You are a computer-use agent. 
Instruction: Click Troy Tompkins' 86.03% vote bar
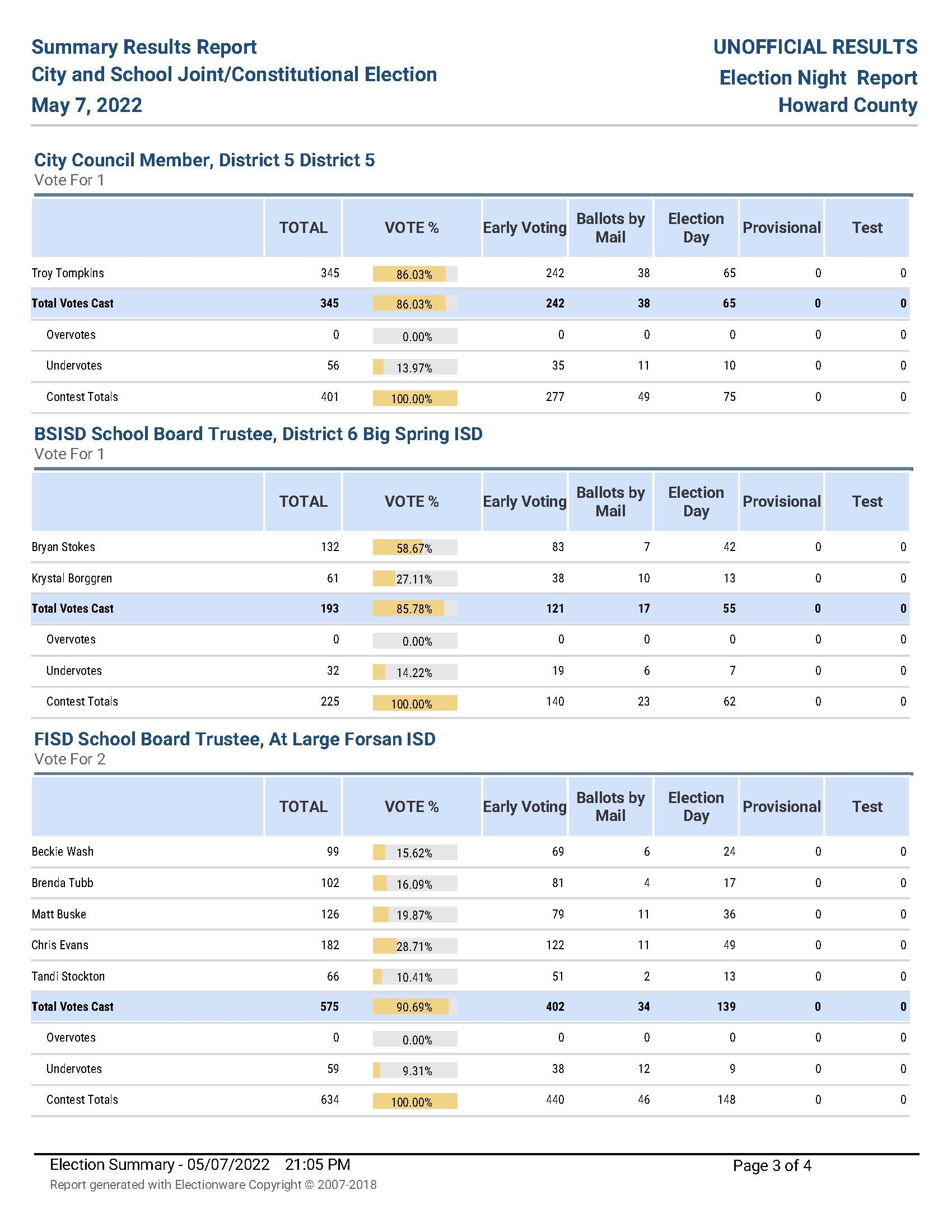point(414,274)
